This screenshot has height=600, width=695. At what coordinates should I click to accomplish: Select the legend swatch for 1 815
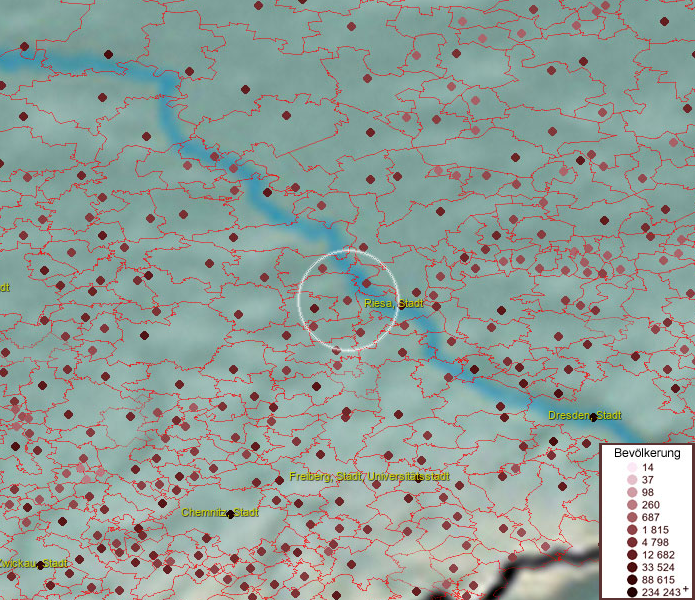[632, 529]
